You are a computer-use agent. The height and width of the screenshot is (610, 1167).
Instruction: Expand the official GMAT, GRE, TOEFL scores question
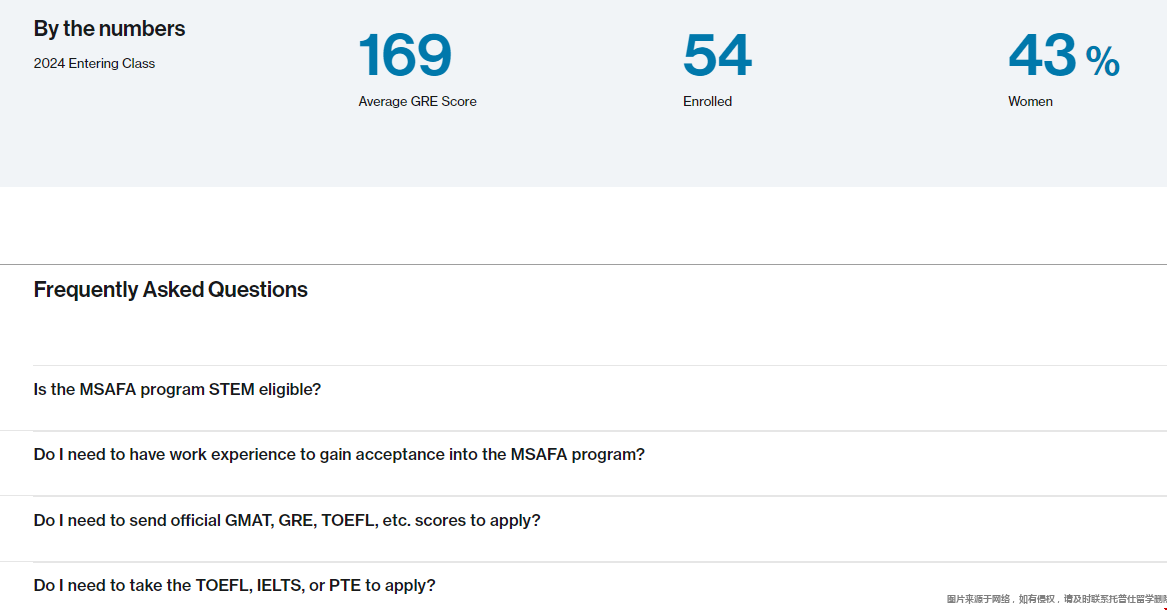pyautogui.click(x=287, y=521)
